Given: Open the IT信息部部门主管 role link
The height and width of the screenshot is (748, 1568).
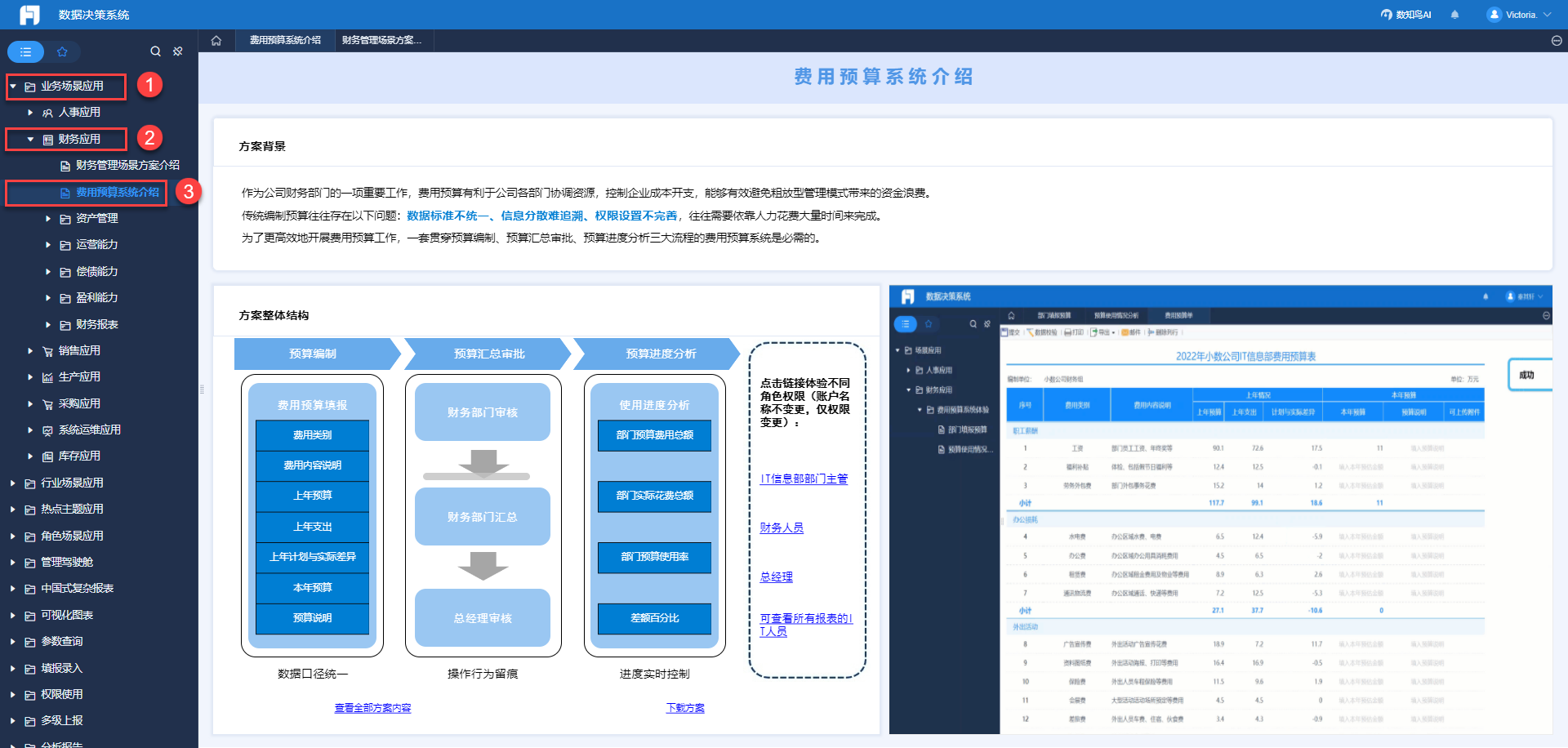Looking at the screenshot, I should [x=804, y=479].
